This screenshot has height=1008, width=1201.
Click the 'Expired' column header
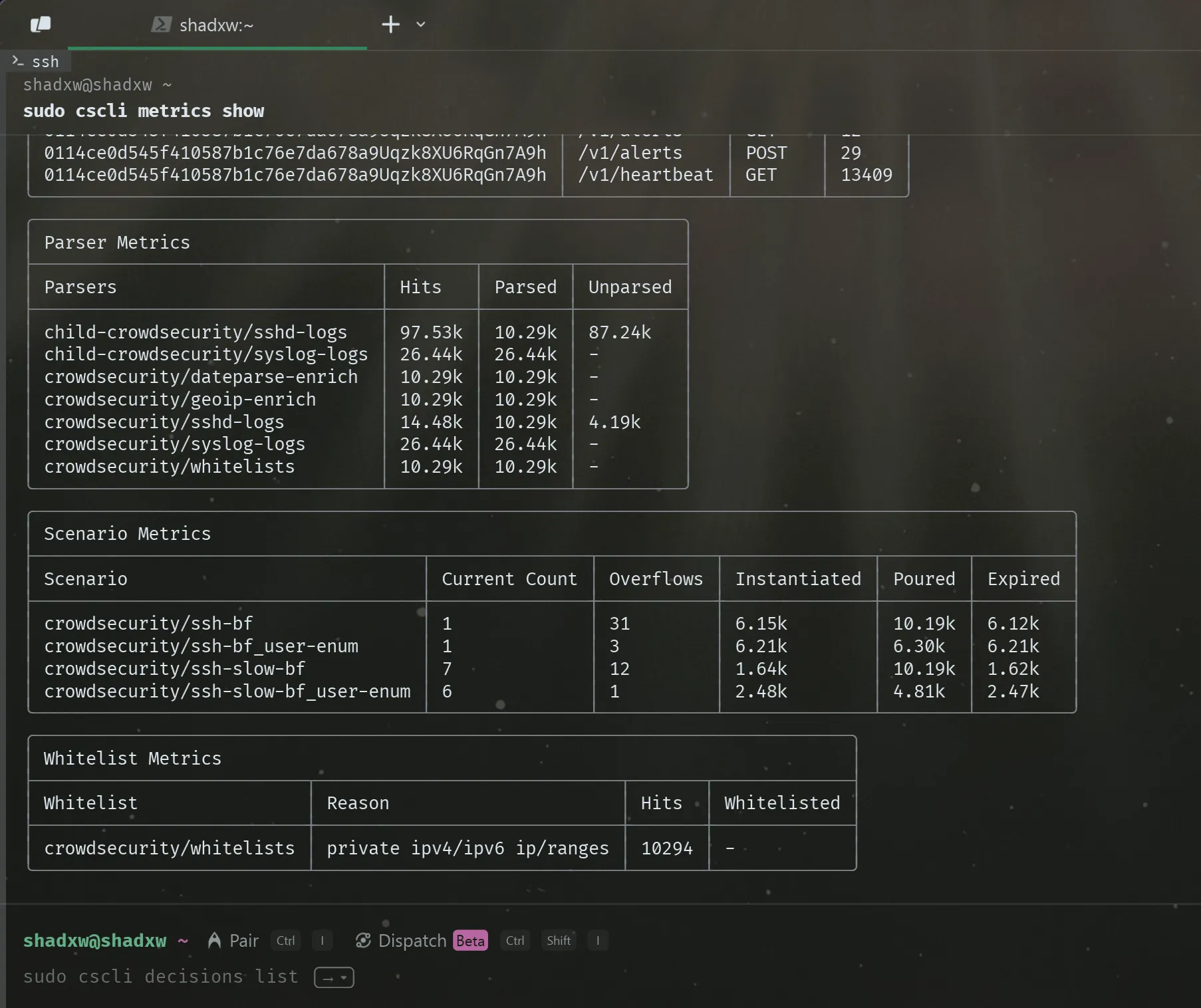click(x=1024, y=579)
